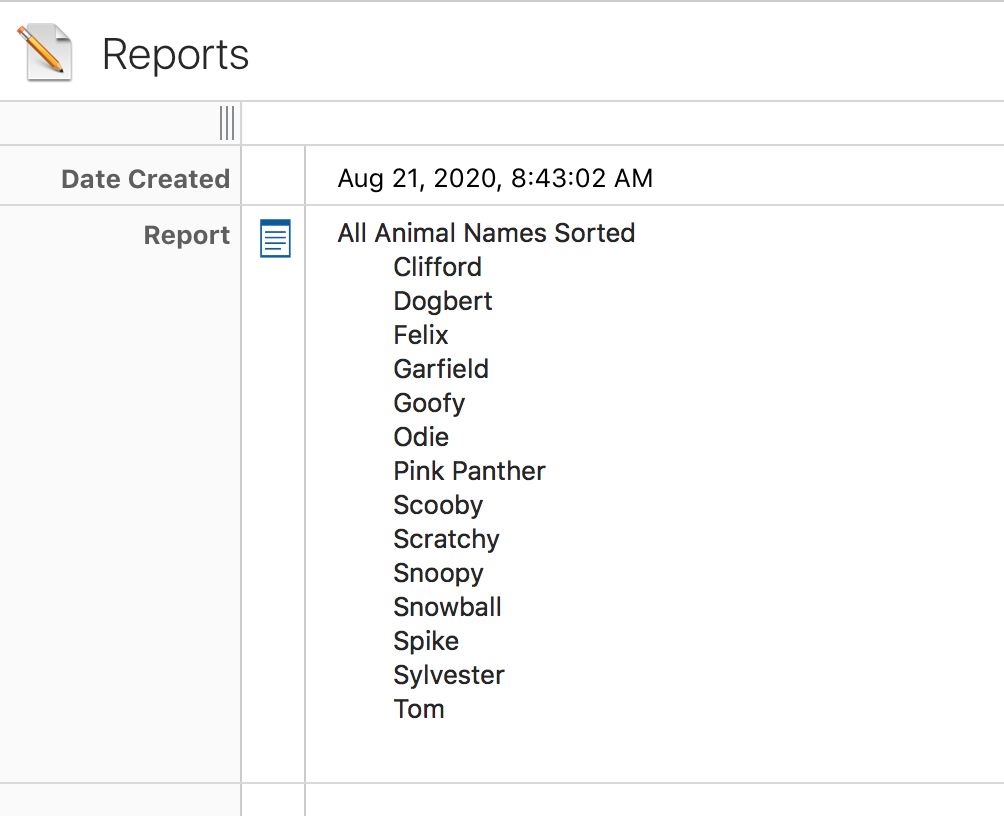
Task: Click the last entry, Tom
Action: [x=418, y=709]
